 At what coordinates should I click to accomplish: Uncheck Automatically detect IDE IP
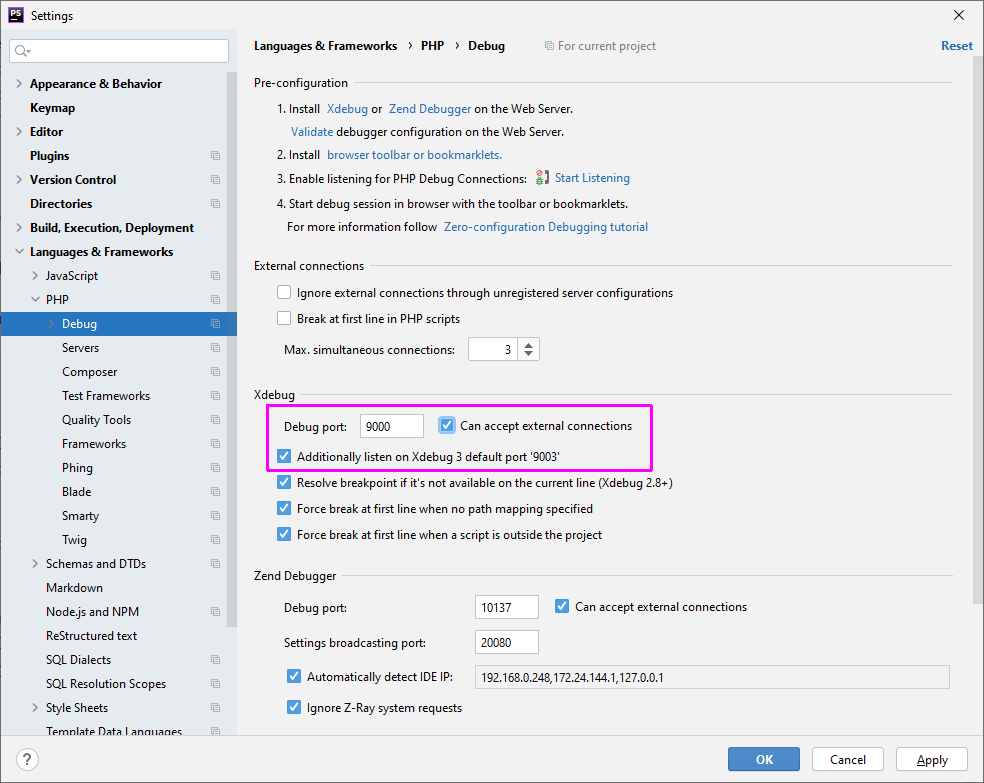[294, 676]
